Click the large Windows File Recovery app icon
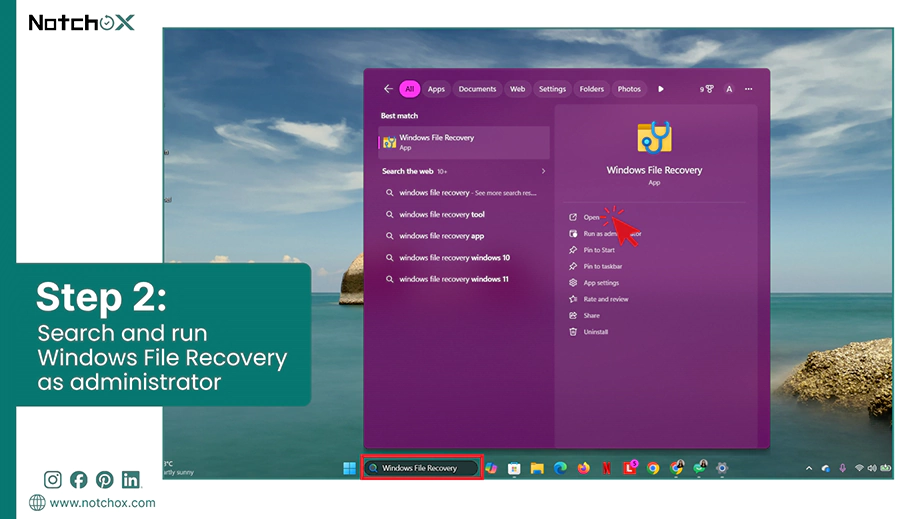The image size is (922, 519). pos(654,137)
